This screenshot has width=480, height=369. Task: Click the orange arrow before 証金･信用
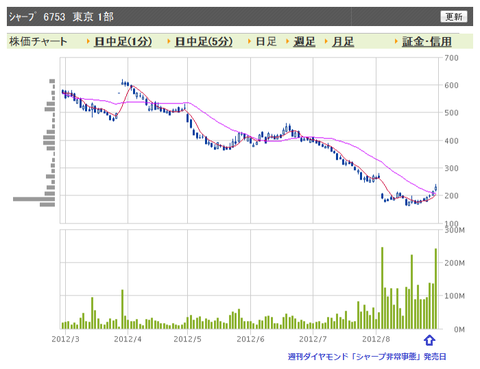click(x=396, y=41)
